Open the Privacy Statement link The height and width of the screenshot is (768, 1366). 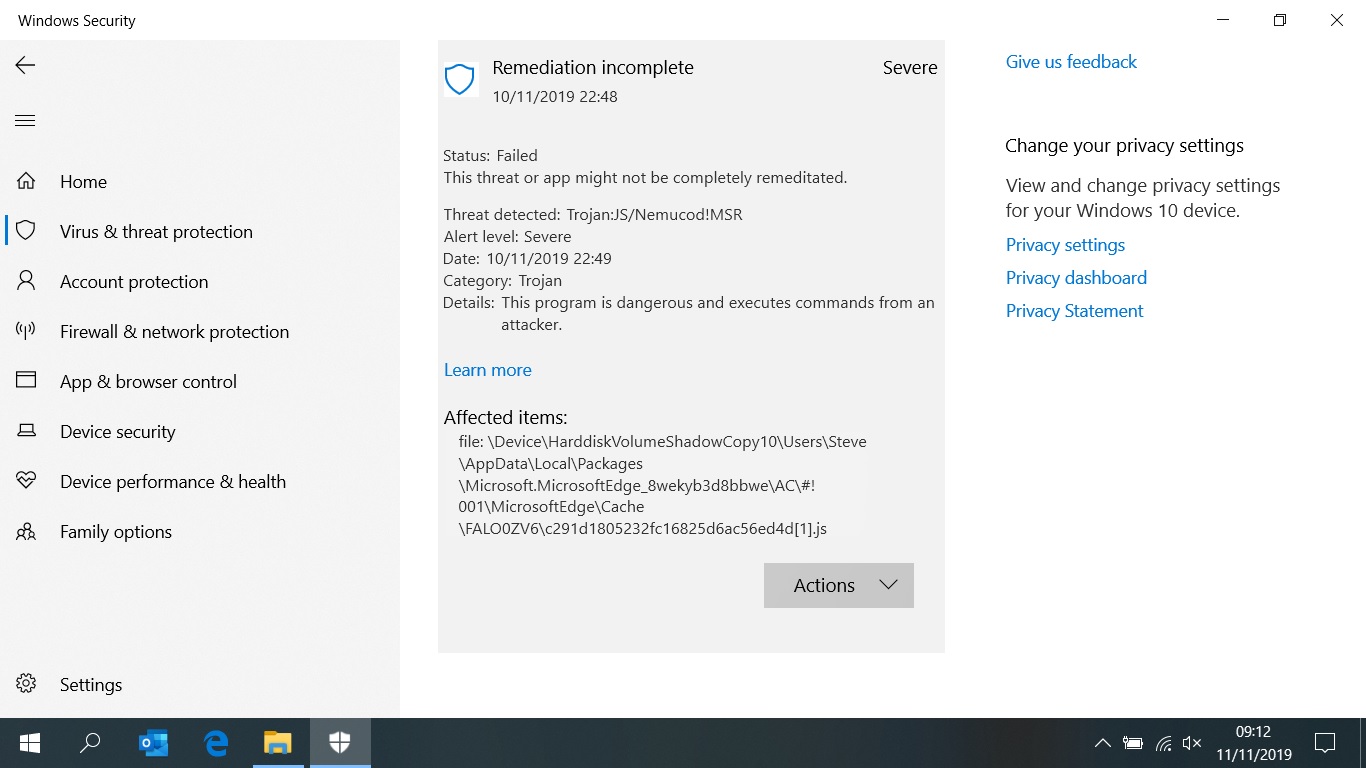[1074, 310]
